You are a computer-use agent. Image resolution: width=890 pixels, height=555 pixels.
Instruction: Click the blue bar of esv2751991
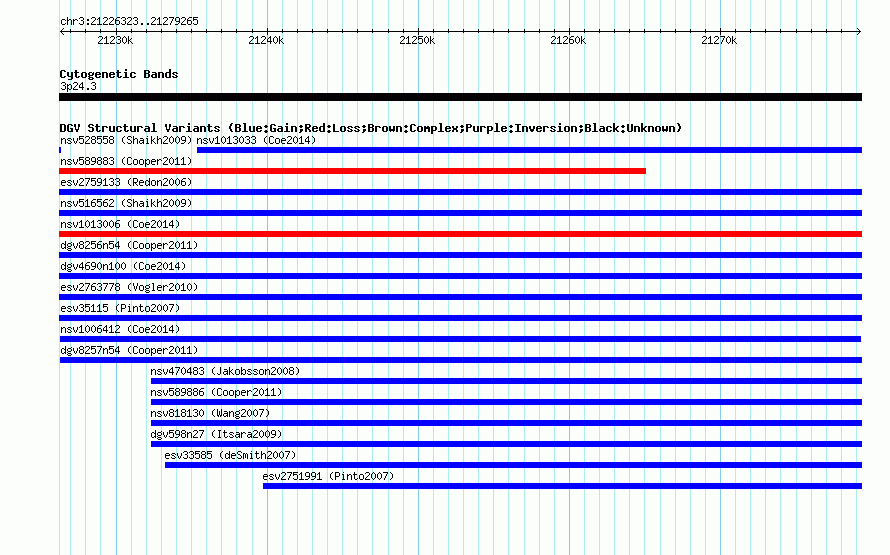click(562, 486)
